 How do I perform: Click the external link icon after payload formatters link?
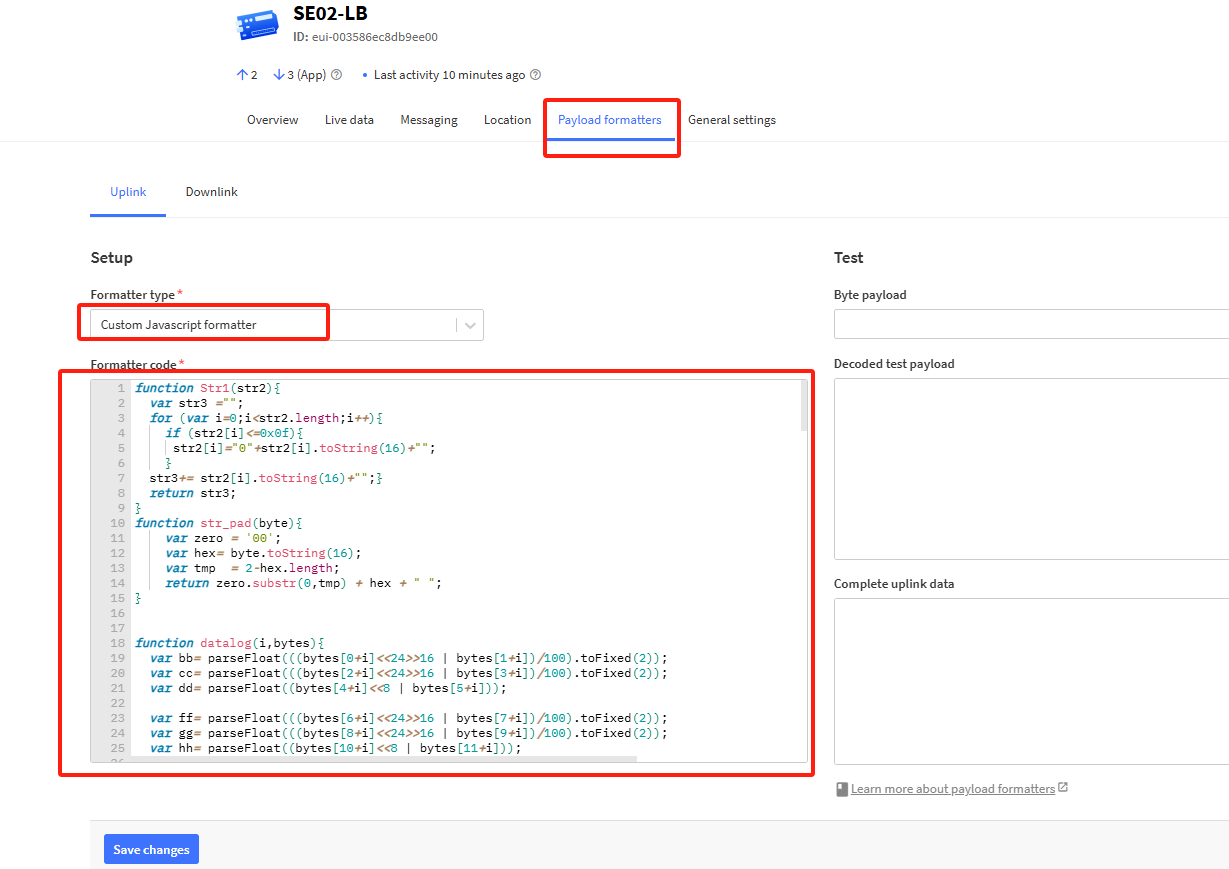[x=1063, y=788]
